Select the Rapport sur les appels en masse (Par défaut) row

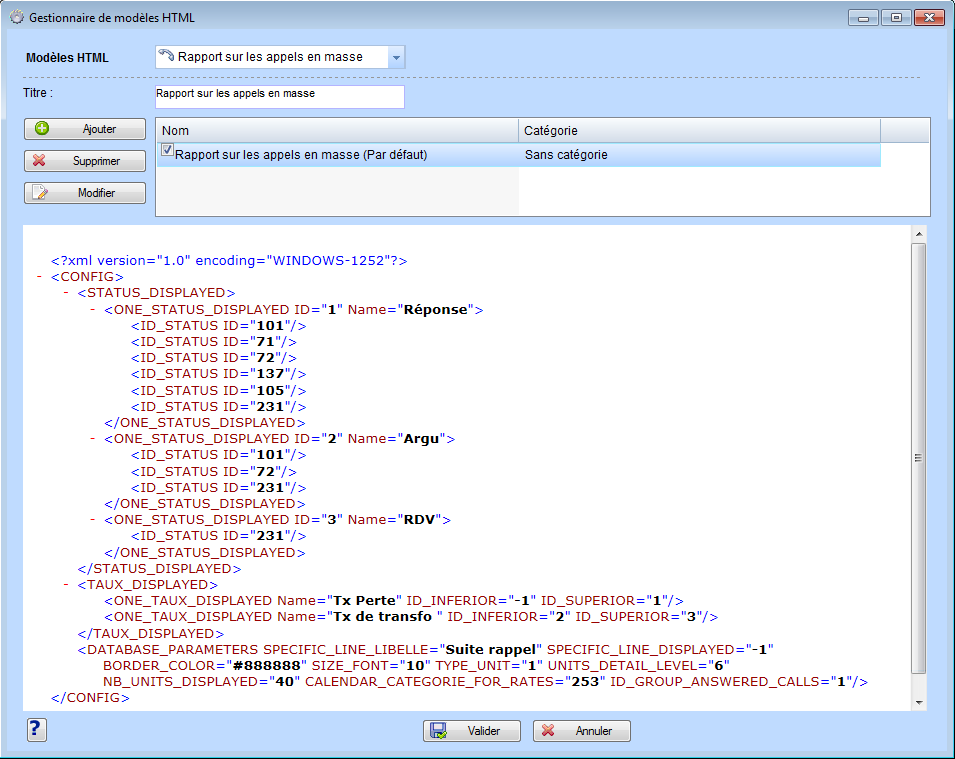[518, 155]
